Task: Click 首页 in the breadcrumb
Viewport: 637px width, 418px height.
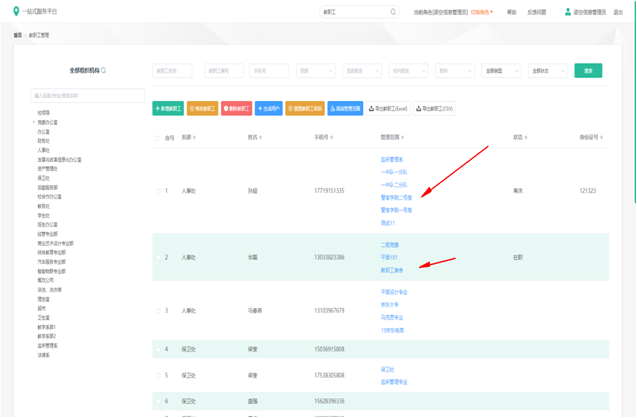Action: click(17, 35)
